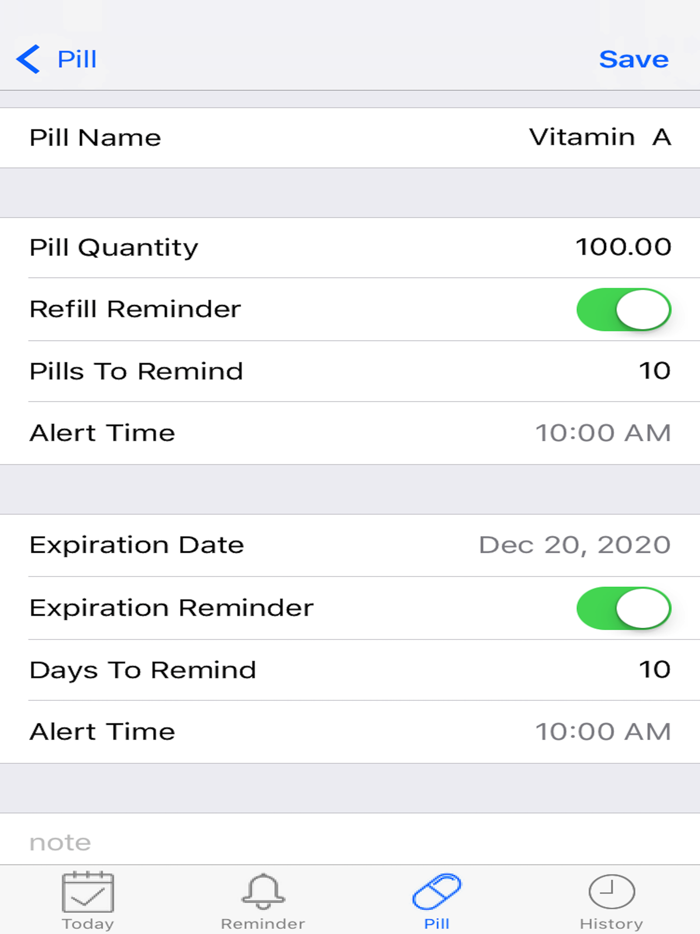Viewport: 700px width, 934px height.
Task: Disable the Expiration Reminder switch
Action: pos(622,607)
